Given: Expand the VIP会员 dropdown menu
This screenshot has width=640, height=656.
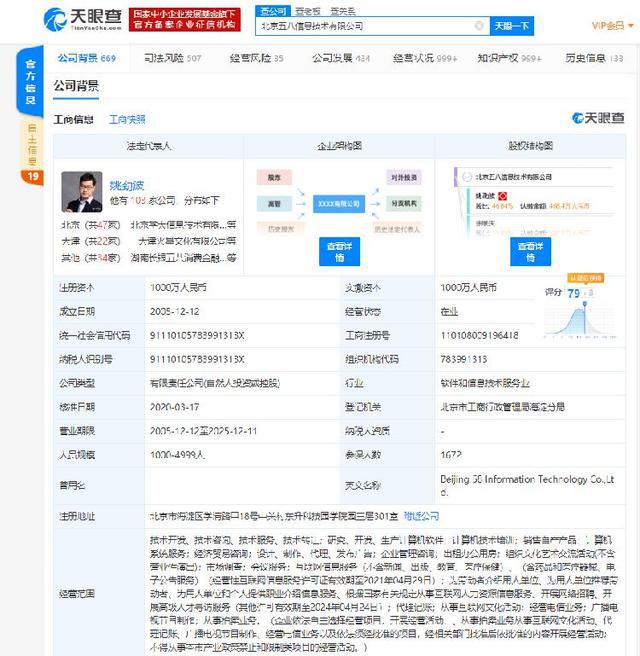Looking at the screenshot, I should [612, 26].
